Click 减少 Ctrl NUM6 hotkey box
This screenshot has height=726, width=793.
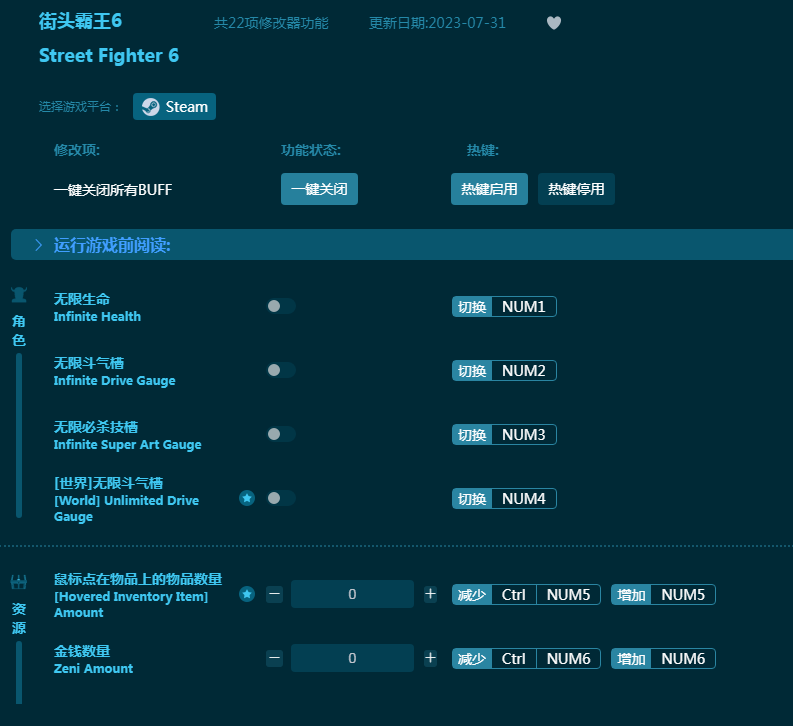[x=526, y=659]
